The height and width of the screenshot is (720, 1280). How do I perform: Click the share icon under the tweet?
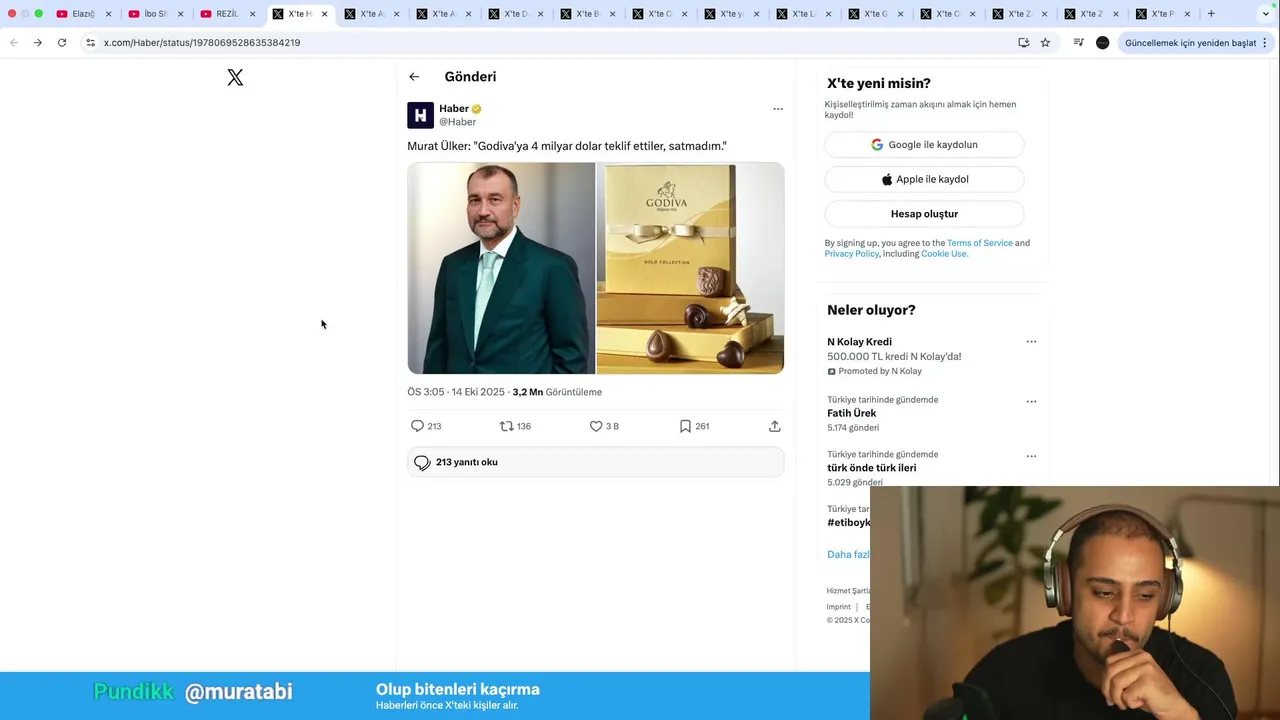[774, 426]
